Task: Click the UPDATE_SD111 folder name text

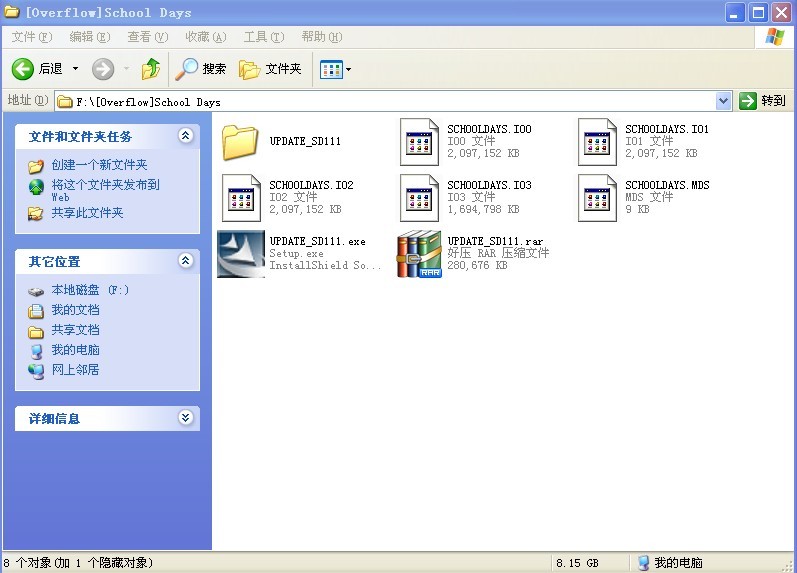Action: [x=305, y=141]
